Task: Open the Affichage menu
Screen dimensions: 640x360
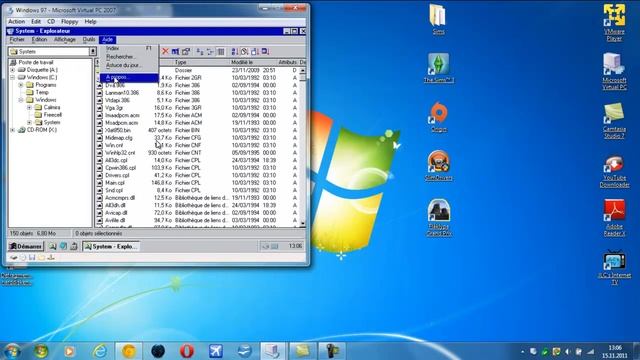Action: click(x=65, y=40)
